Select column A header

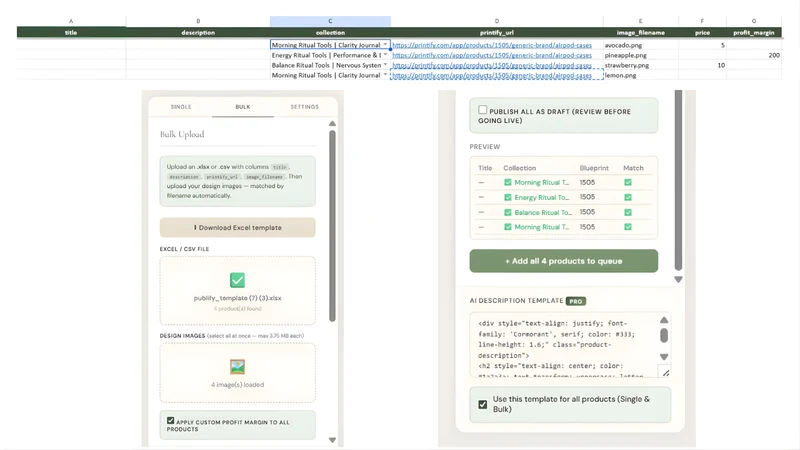(71, 21)
